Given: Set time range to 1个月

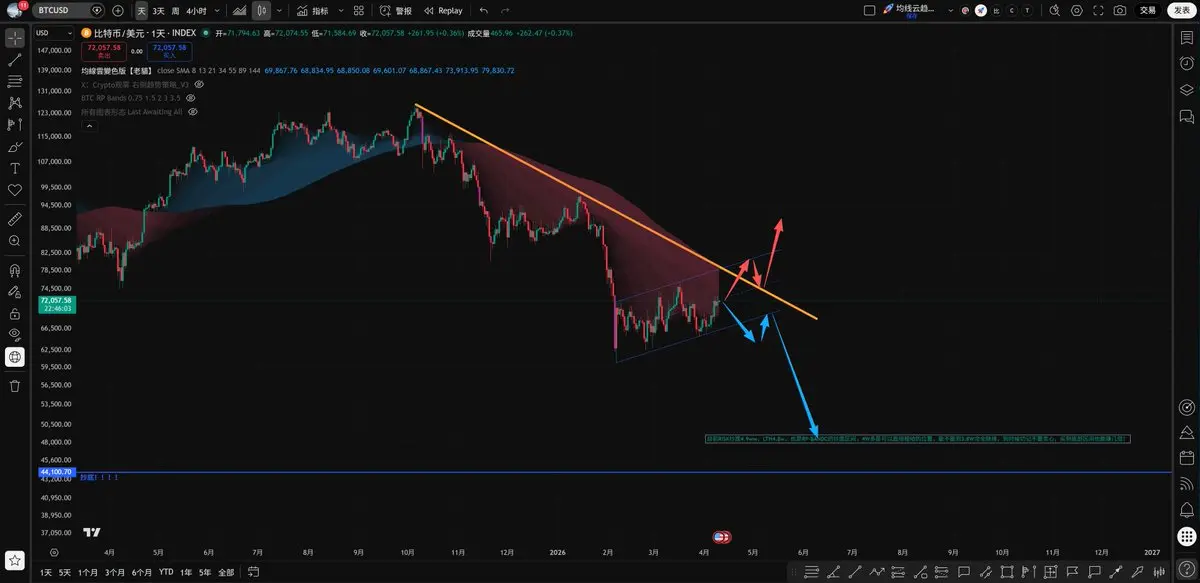Looking at the screenshot, I should (x=88, y=573).
